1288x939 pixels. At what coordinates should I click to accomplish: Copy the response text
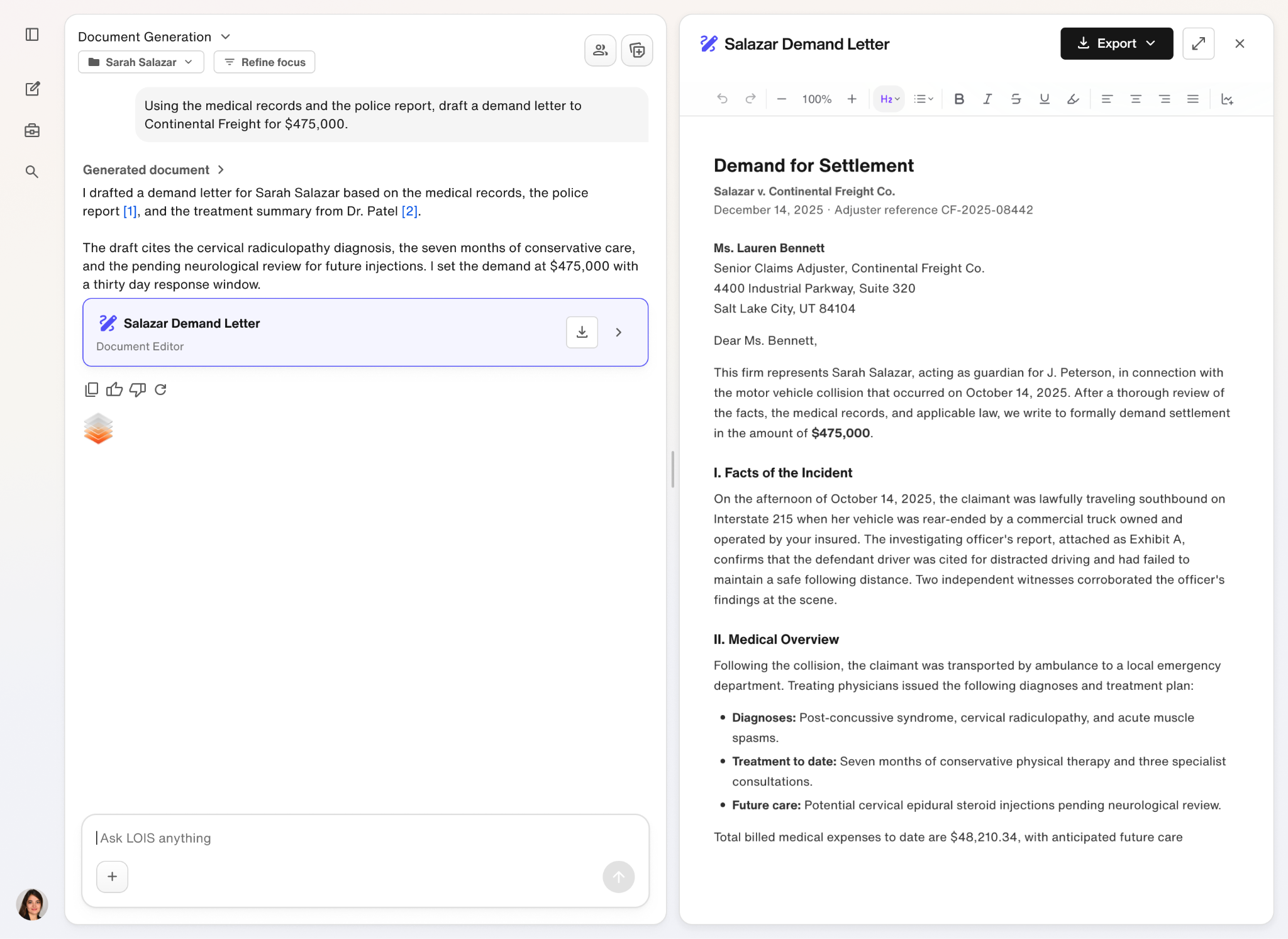point(91,389)
